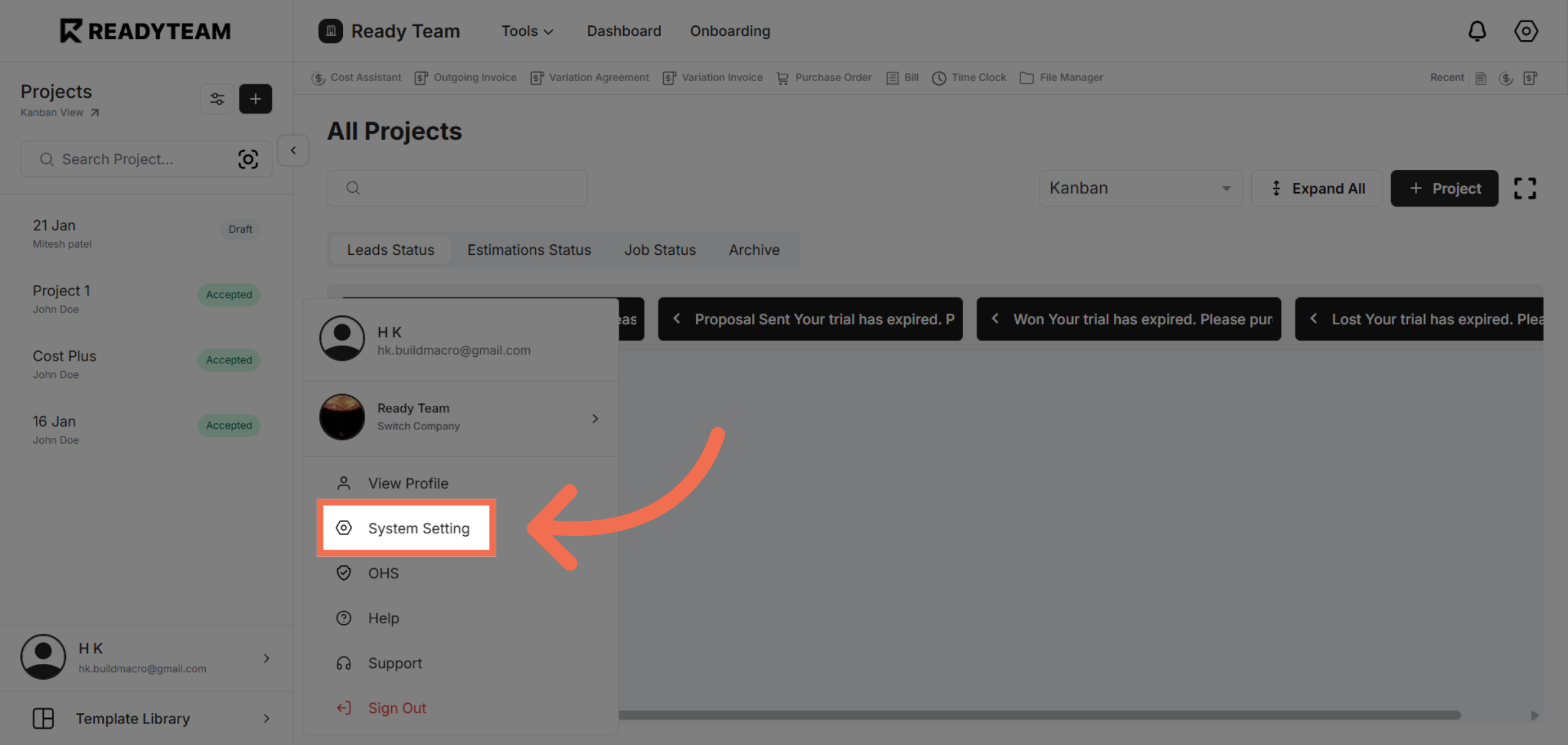Viewport: 1568px width, 745px height.
Task: Switch to the Job Status tab
Action: [659, 249]
